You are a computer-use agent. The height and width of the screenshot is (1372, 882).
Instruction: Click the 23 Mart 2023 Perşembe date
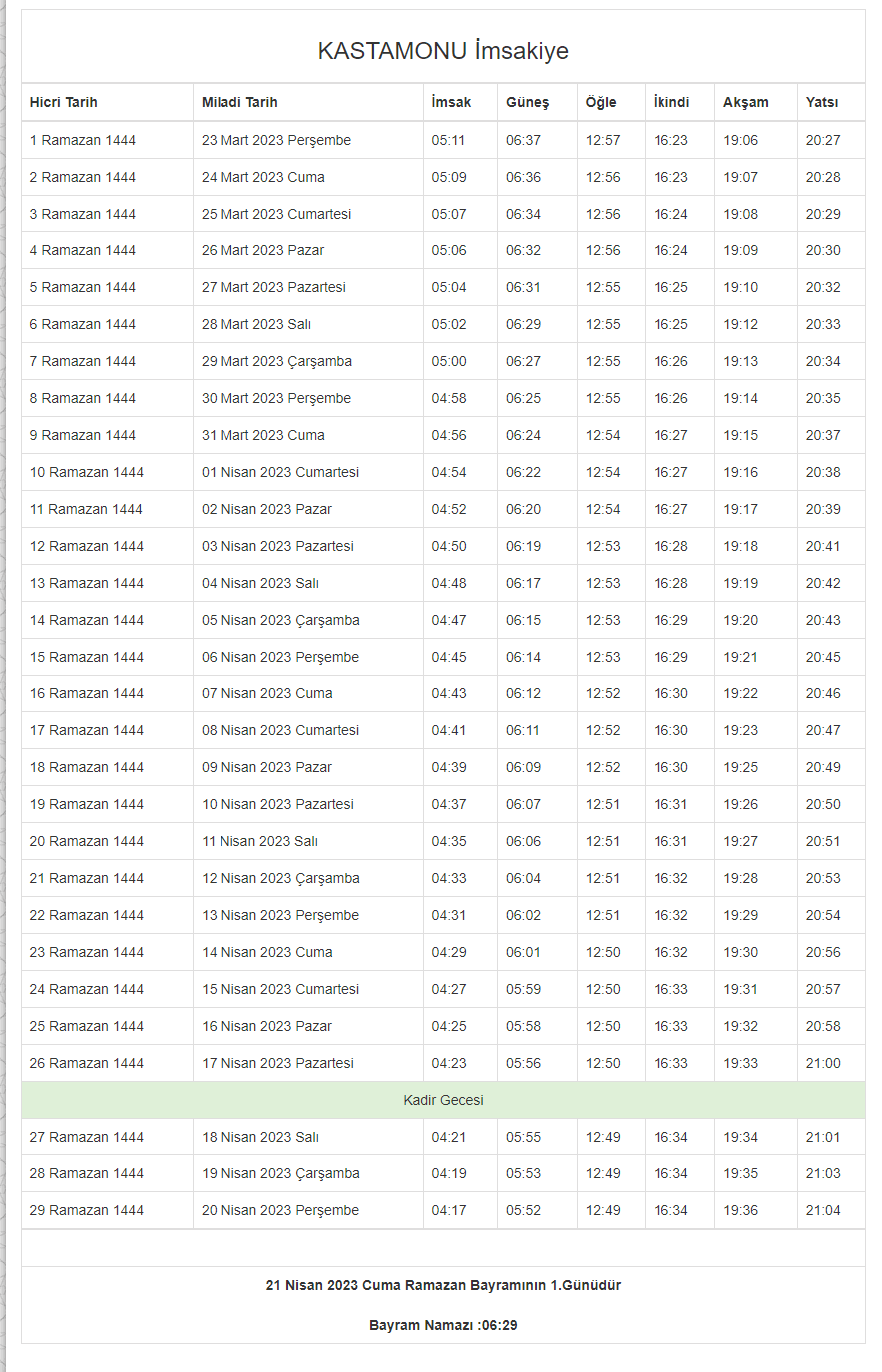coord(276,140)
